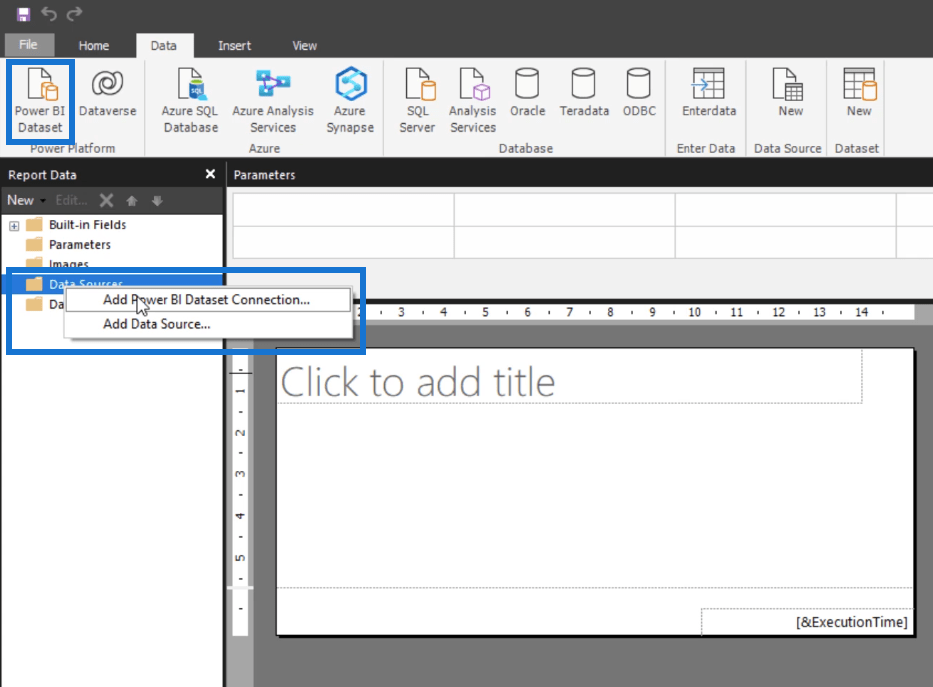Close the Report Data pane
The image size is (933, 687).
click(210, 174)
